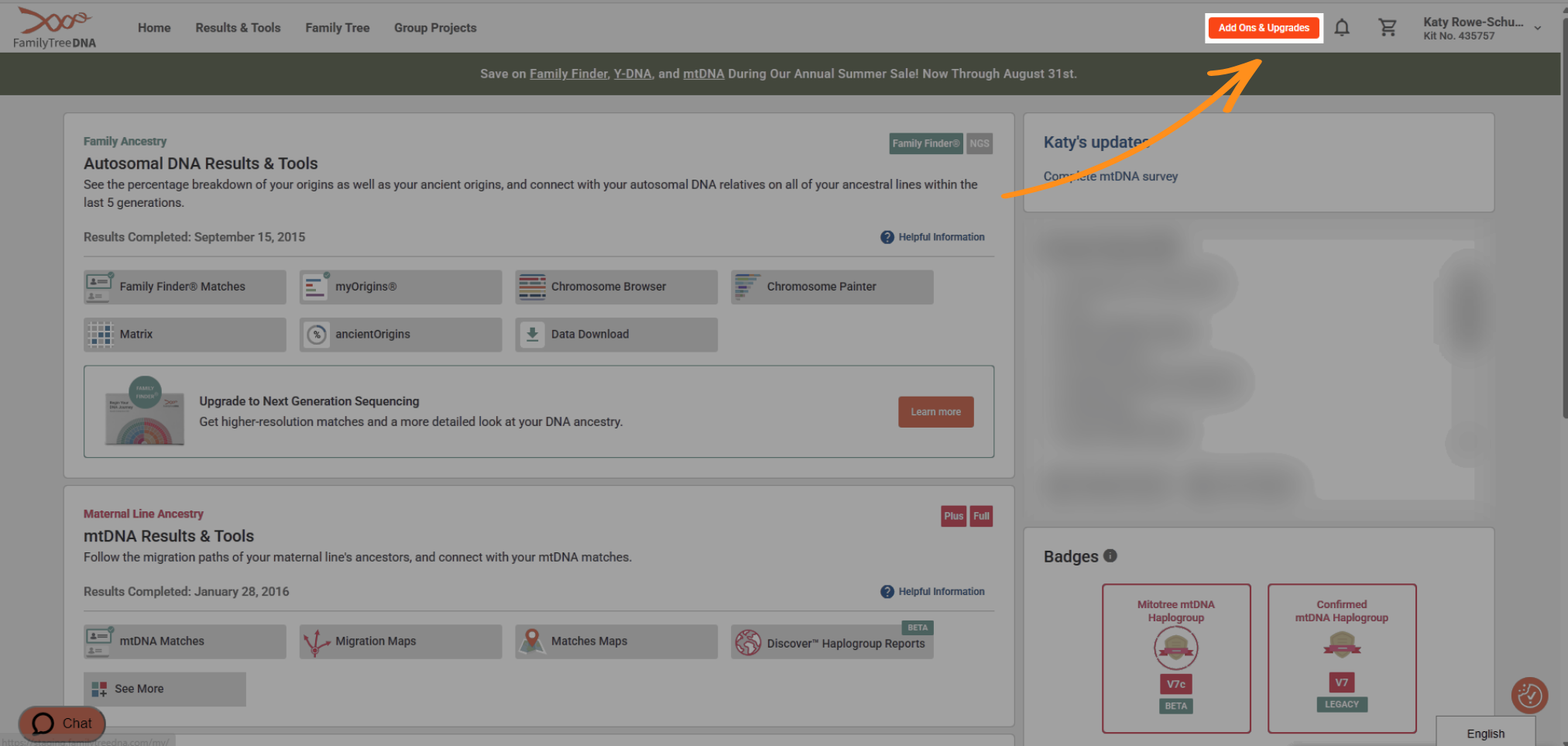The image size is (1568, 746).
Task: Click the Plus mtDNA tag
Action: [953, 516]
